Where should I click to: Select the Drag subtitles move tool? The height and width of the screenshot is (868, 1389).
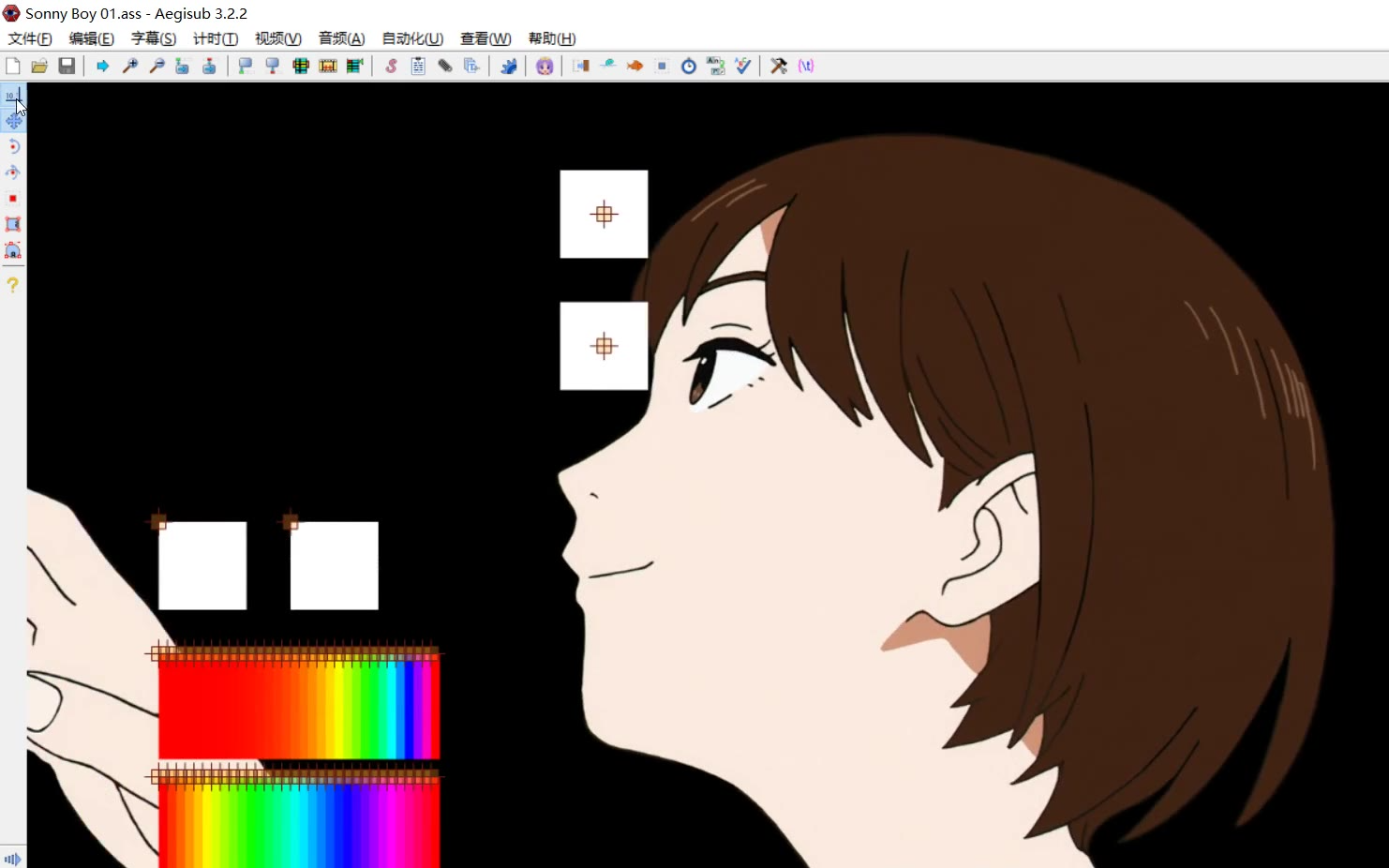pyautogui.click(x=13, y=121)
